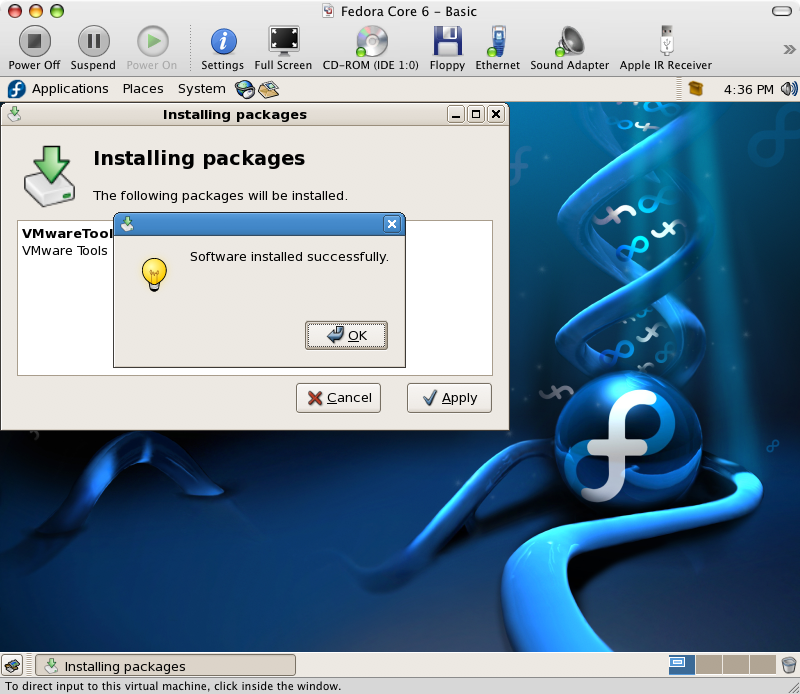The height and width of the screenshot is (694, 800).
Task: Switch to the fourth workspace
Action: (763, 665)
